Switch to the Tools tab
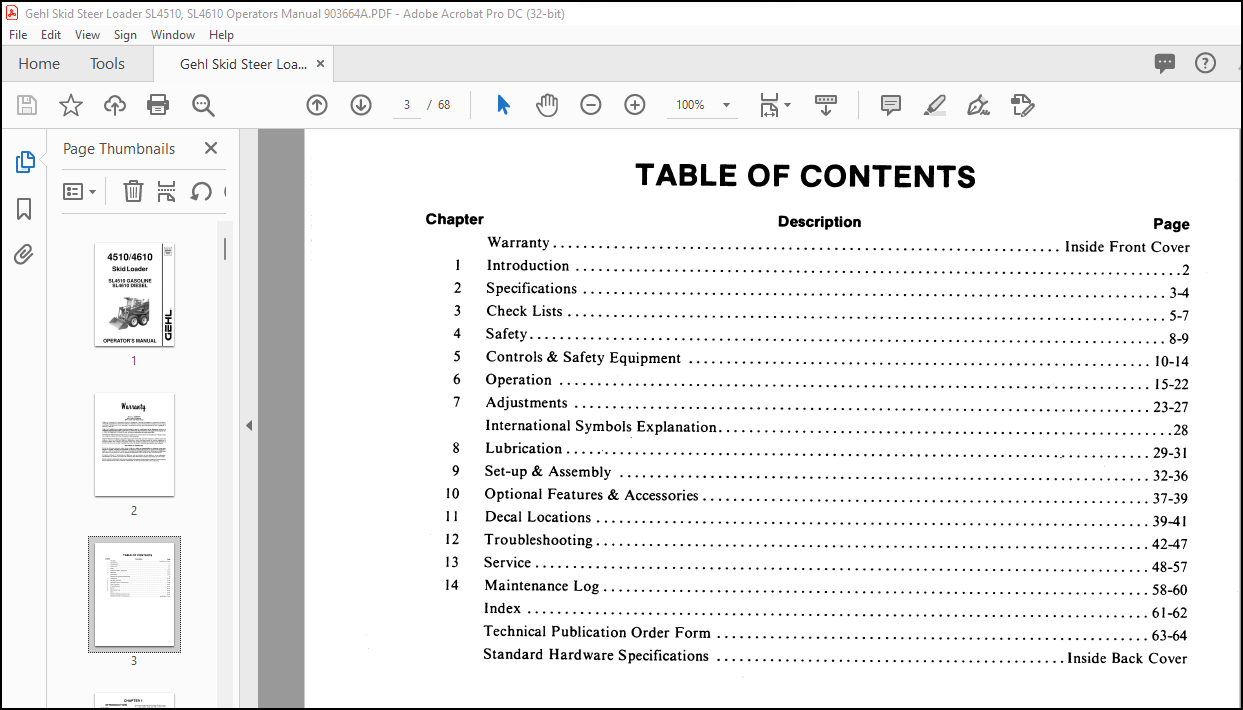This screenshot has height=710, width=1243. (x=107, y=63)
